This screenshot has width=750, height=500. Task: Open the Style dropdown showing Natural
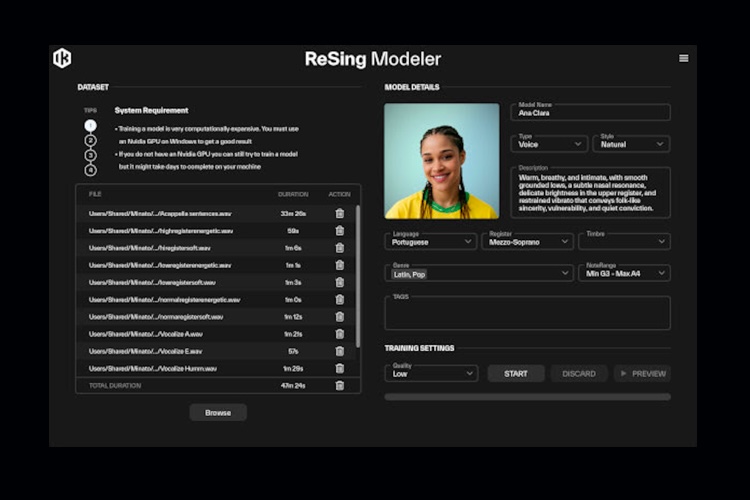tap(631, 144)
